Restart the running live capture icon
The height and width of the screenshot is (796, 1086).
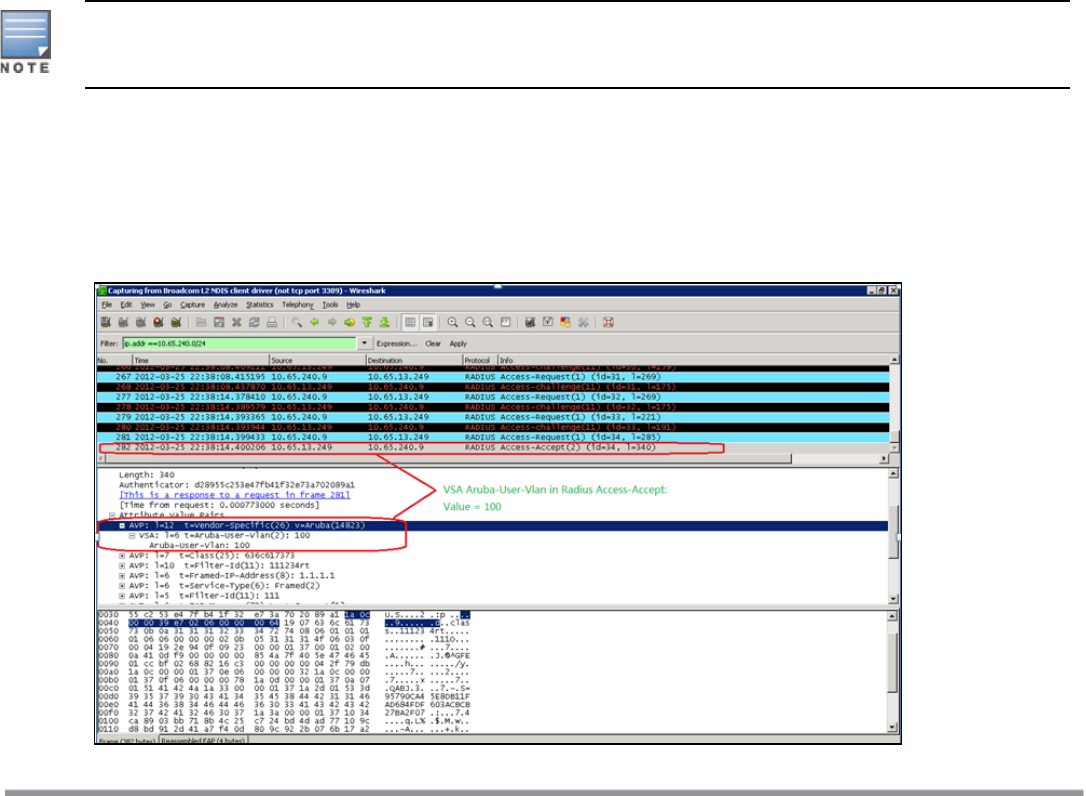(176, 322)
